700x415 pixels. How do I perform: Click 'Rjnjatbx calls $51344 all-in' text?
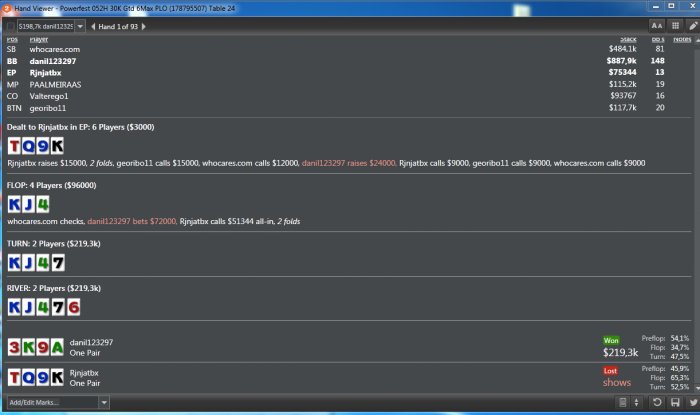pos(226,221)
